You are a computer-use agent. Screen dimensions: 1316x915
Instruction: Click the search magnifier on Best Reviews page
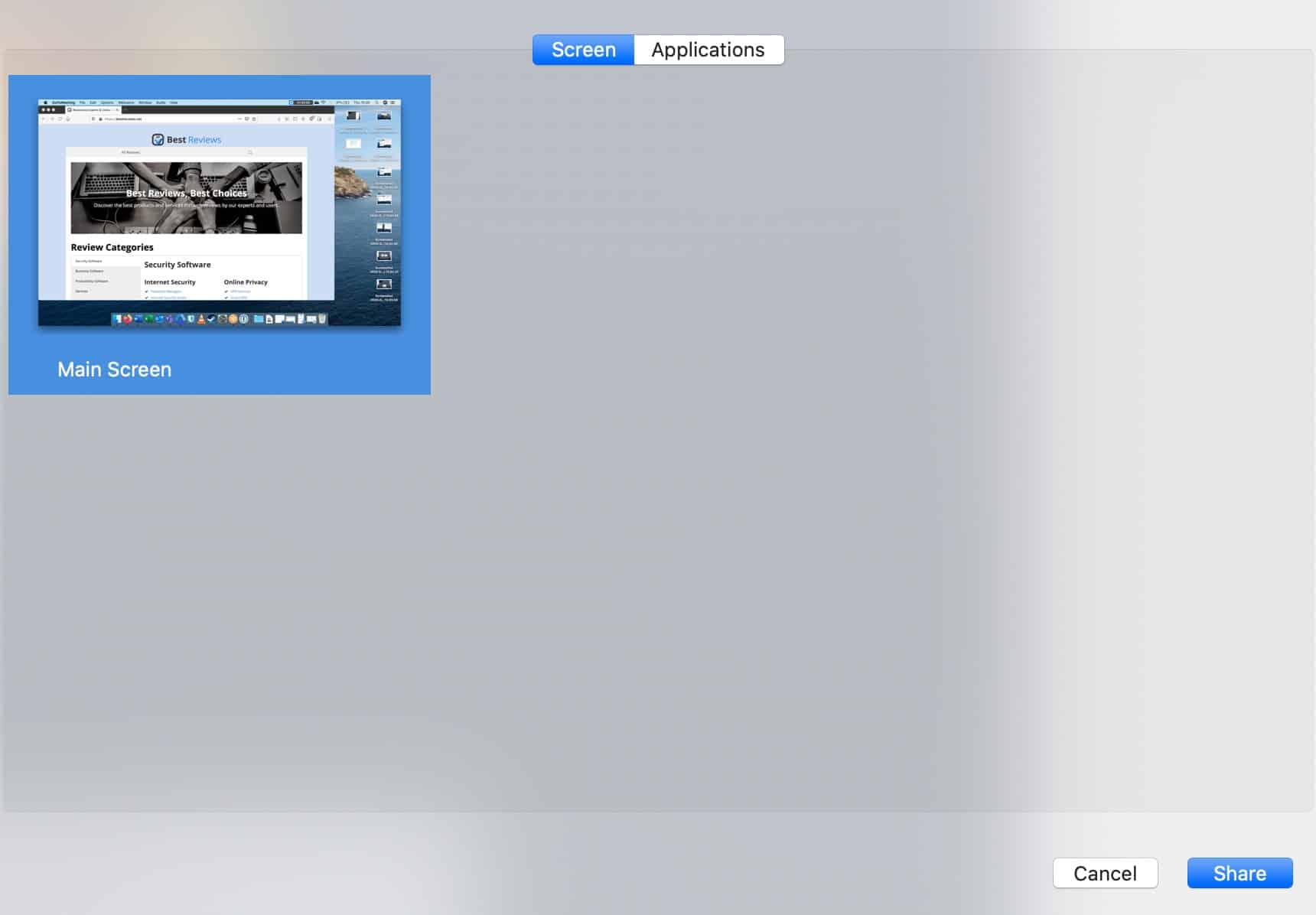click(250, 152)
